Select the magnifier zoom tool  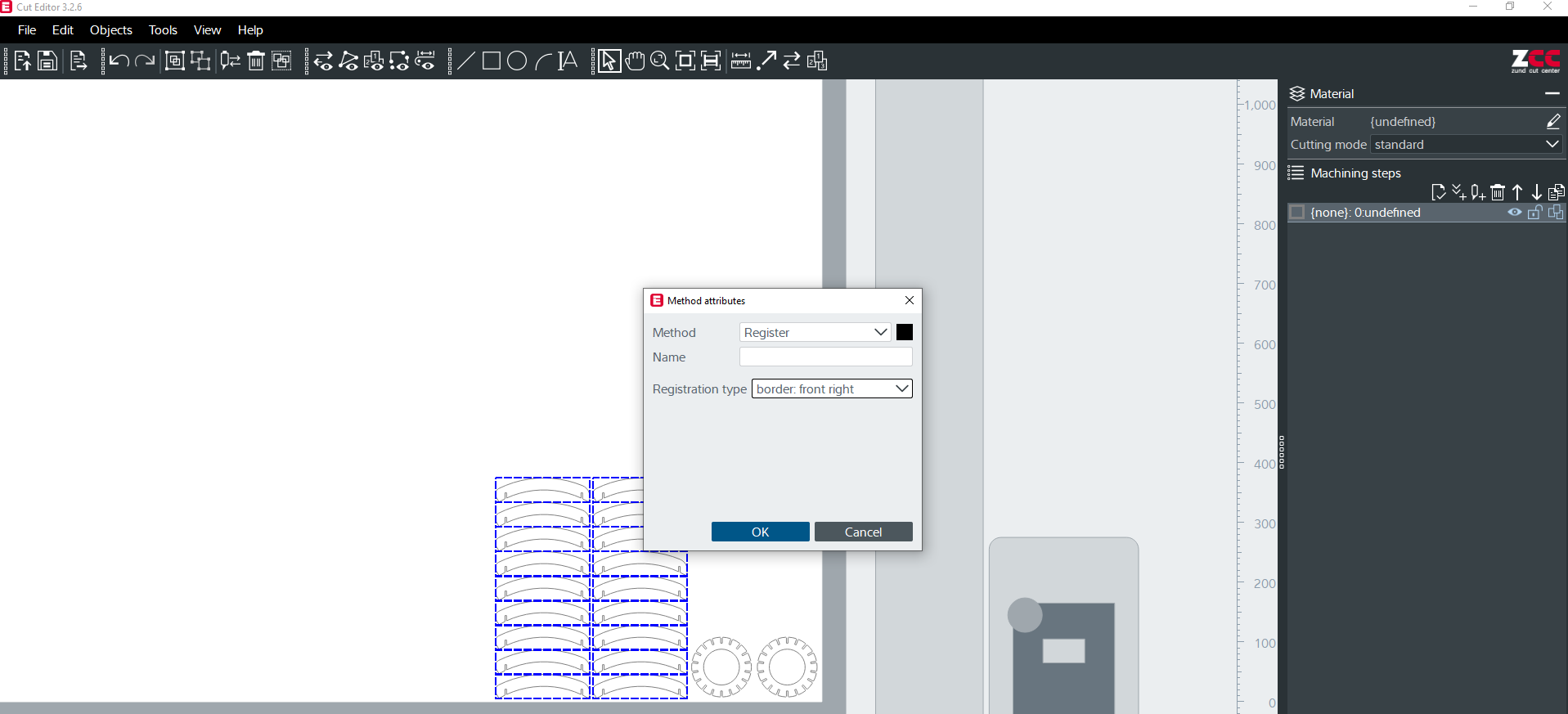[x=660, y=61]
